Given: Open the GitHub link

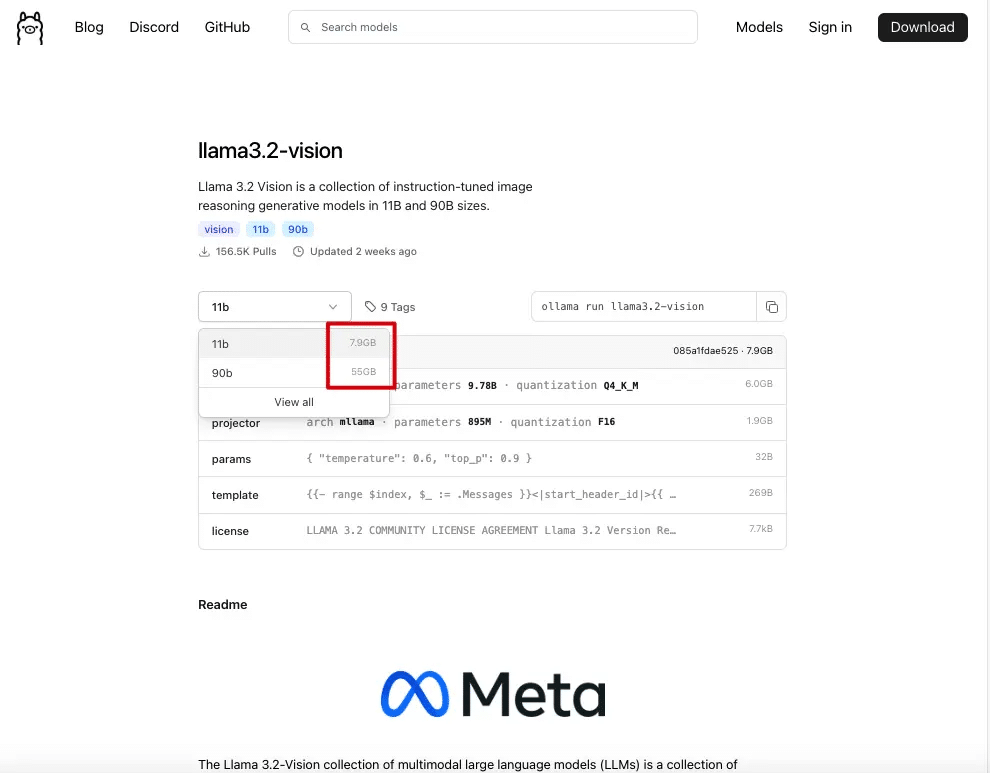Looking at the screenshot, I should tap(227, 27).
